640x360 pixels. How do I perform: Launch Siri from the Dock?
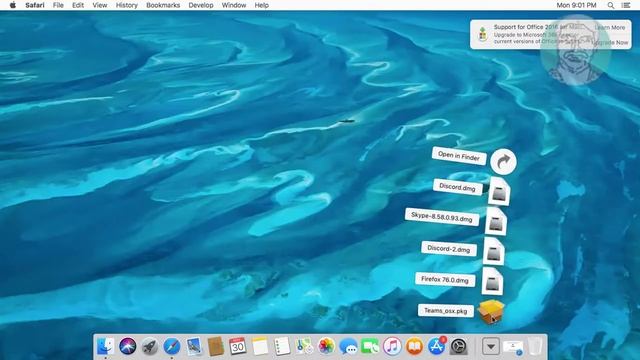coord(128,347)
